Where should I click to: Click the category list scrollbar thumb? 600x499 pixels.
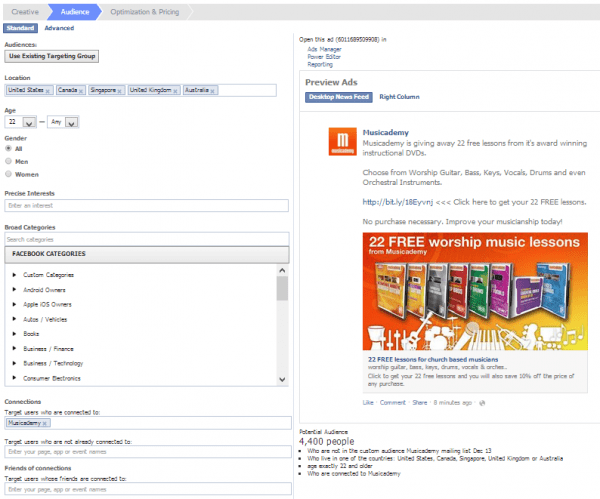point(282,289)
